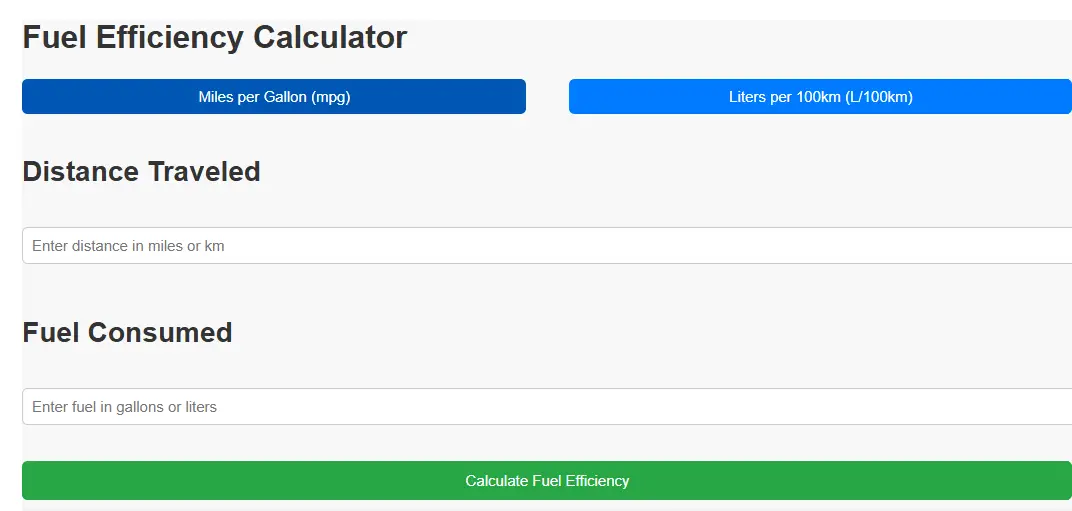Screen dimensions: 1072x511
Task: Place cursor in the gallons or liters textbox
Action: (547, 407)
